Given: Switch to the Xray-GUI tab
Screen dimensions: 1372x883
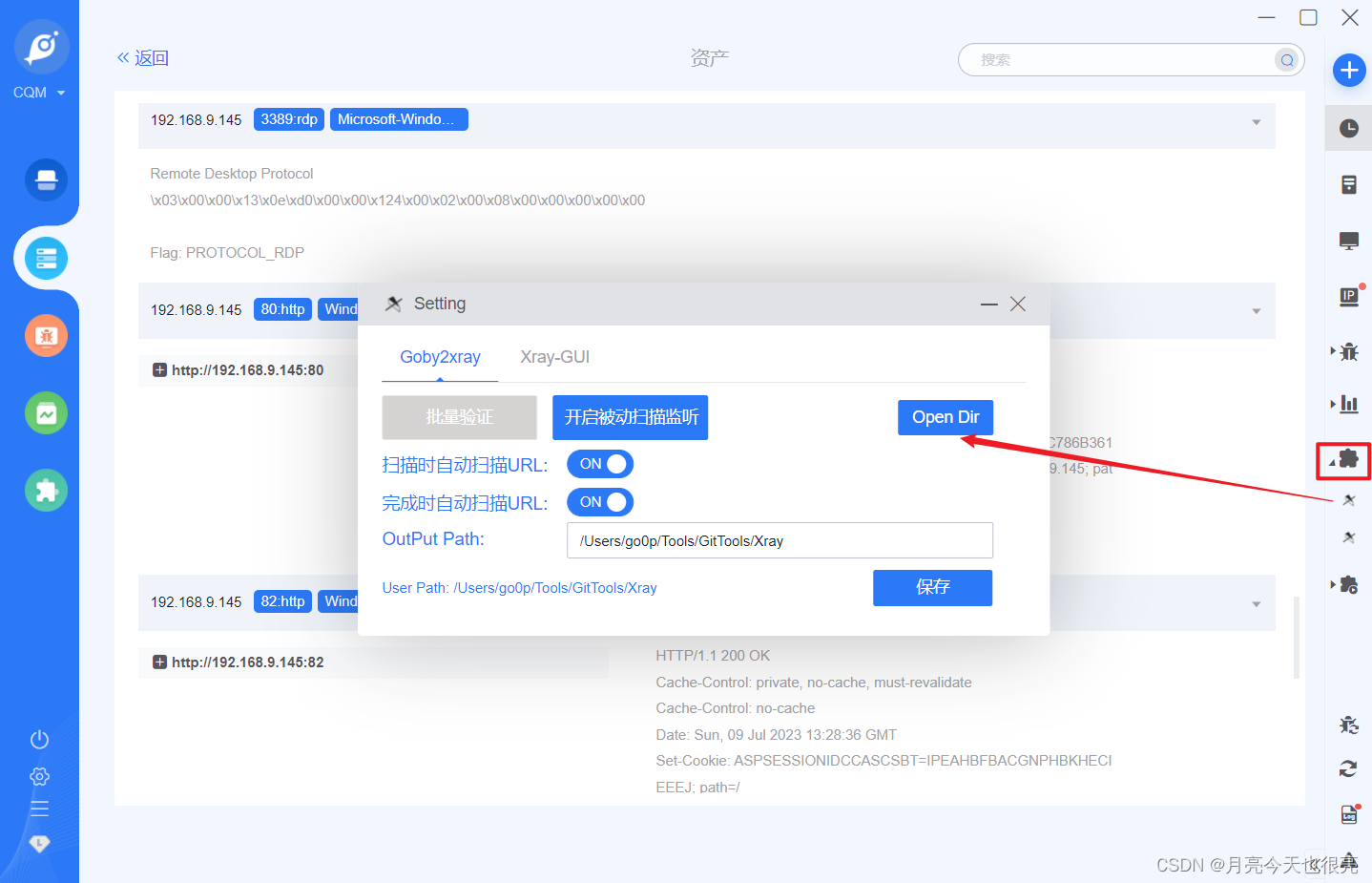Looking at the screenshot, I should (554, 357).
